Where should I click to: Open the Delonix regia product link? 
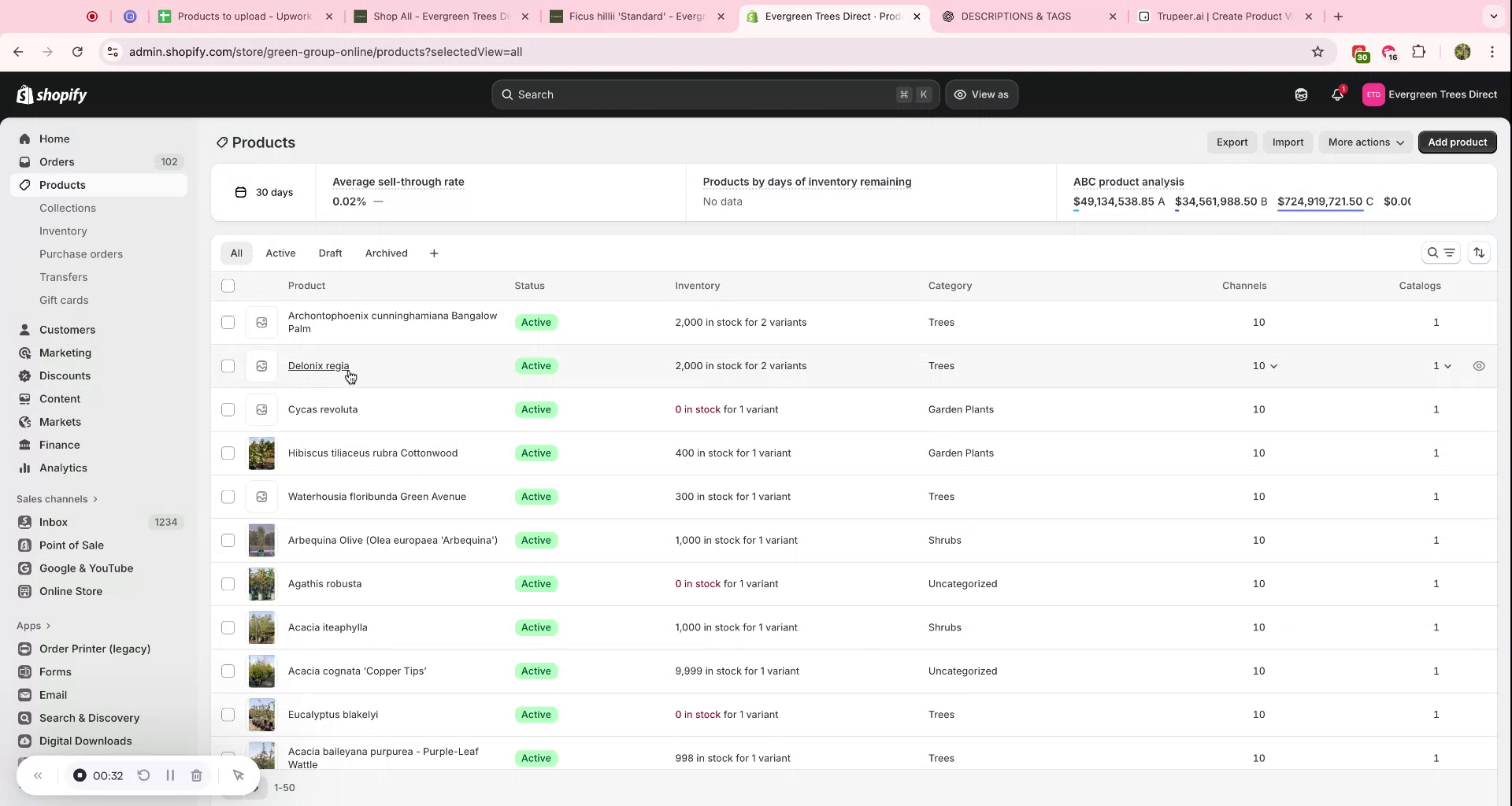(318, 366)
